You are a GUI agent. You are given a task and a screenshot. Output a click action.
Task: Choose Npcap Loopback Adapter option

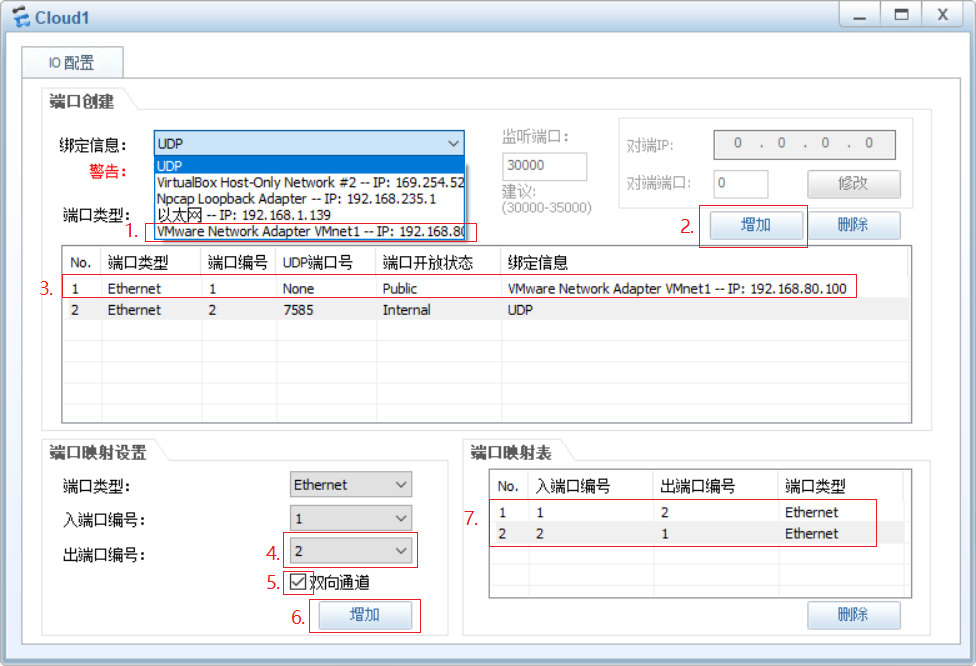point(309,199)
